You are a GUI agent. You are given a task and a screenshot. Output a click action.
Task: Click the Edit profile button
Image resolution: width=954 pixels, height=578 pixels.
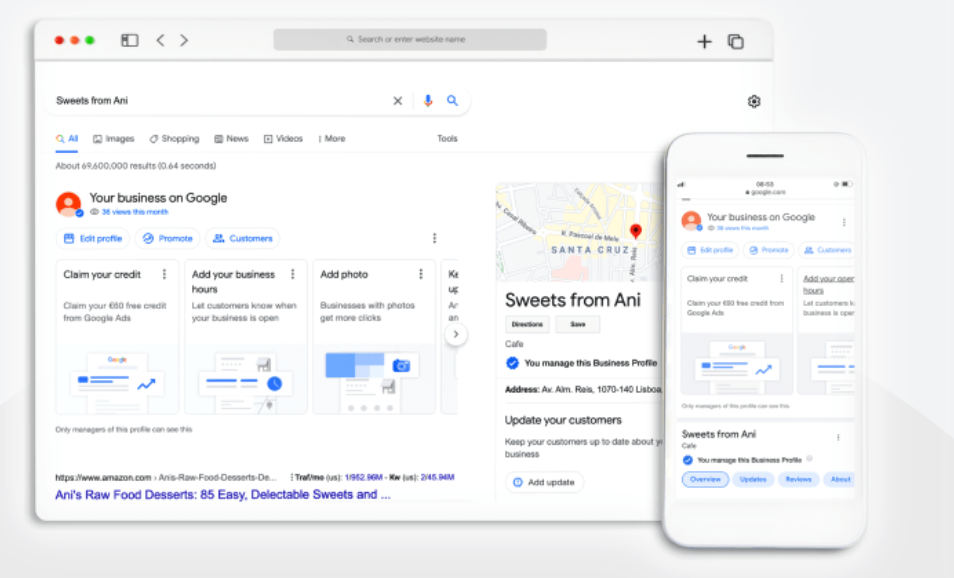93,238
